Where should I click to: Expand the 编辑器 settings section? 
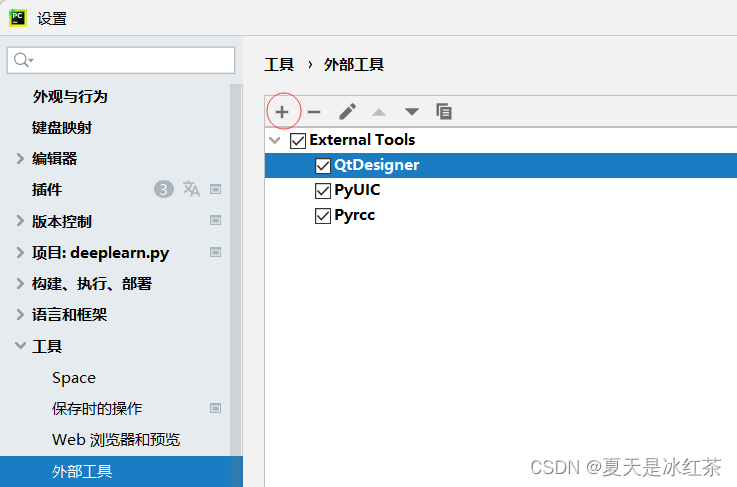[20, 158]
